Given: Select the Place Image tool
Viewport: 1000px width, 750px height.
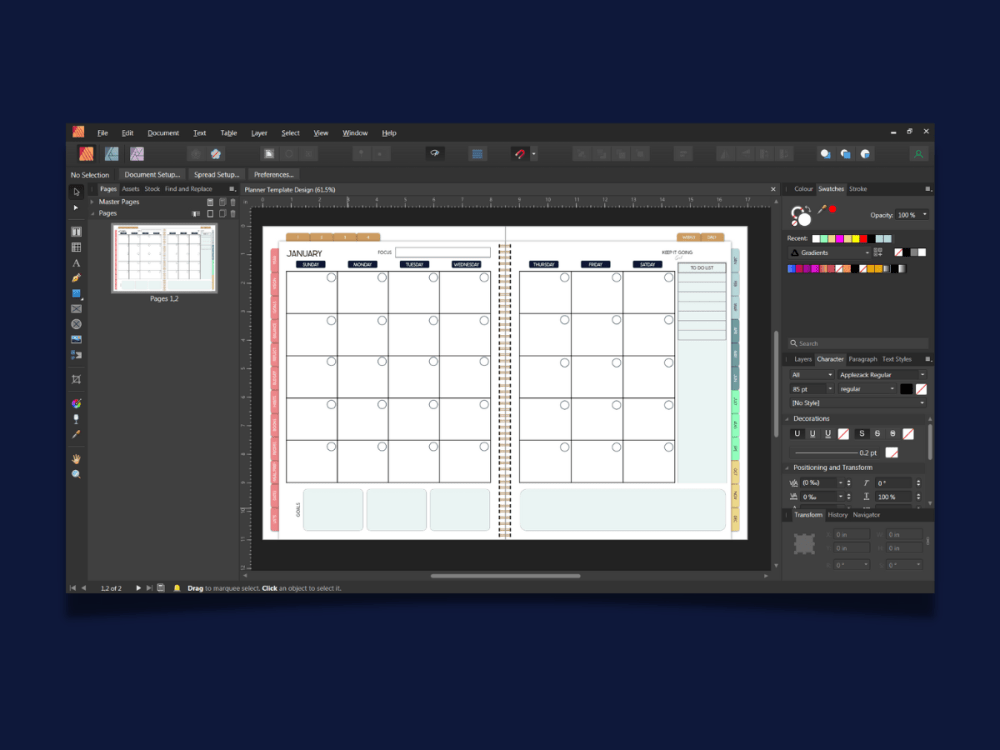Looking at the screenshot, I should [x=76, y=339].
